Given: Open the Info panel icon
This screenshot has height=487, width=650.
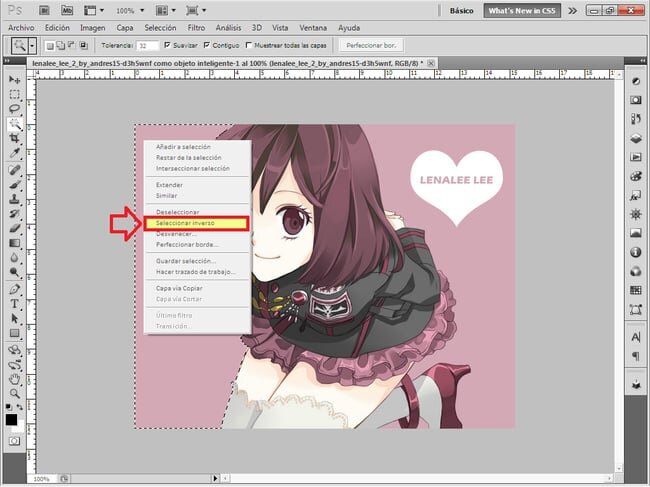Looking at the screenshot, I should click(635, 252).
